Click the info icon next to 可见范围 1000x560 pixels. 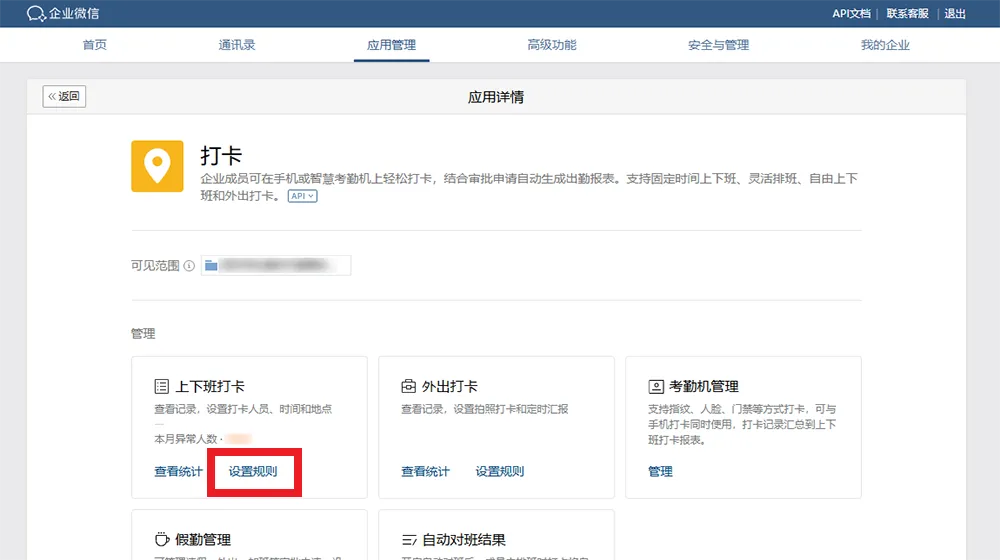click(x=189, y=265)
